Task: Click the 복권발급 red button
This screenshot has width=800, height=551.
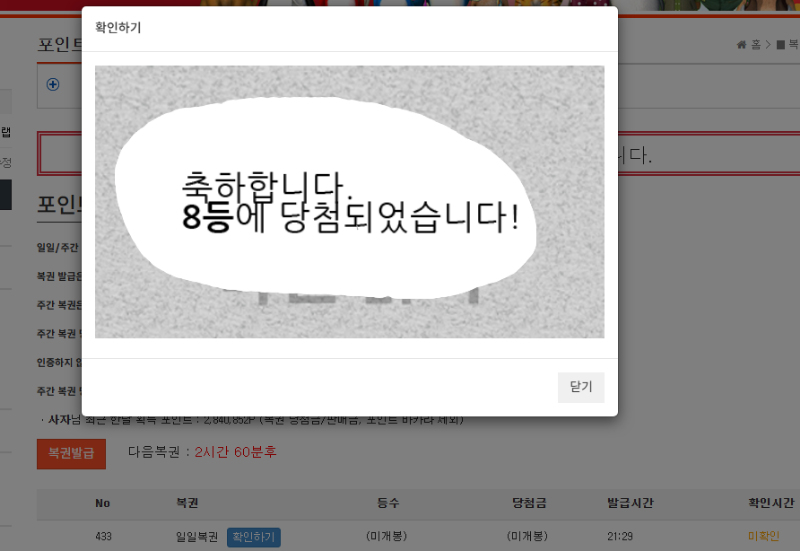Action: (x=71, y=453)
